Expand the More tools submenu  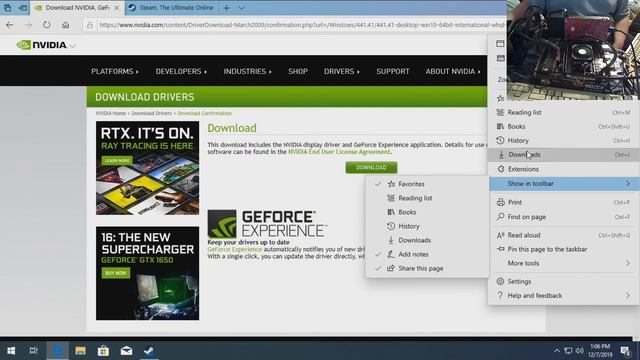coord(564,263)
